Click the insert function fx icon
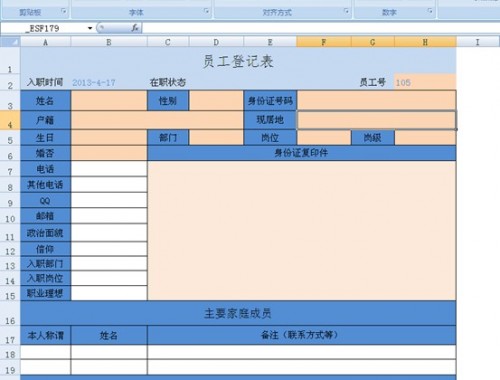The height and width of the screenshot is (380, 500). coord(135,28)
